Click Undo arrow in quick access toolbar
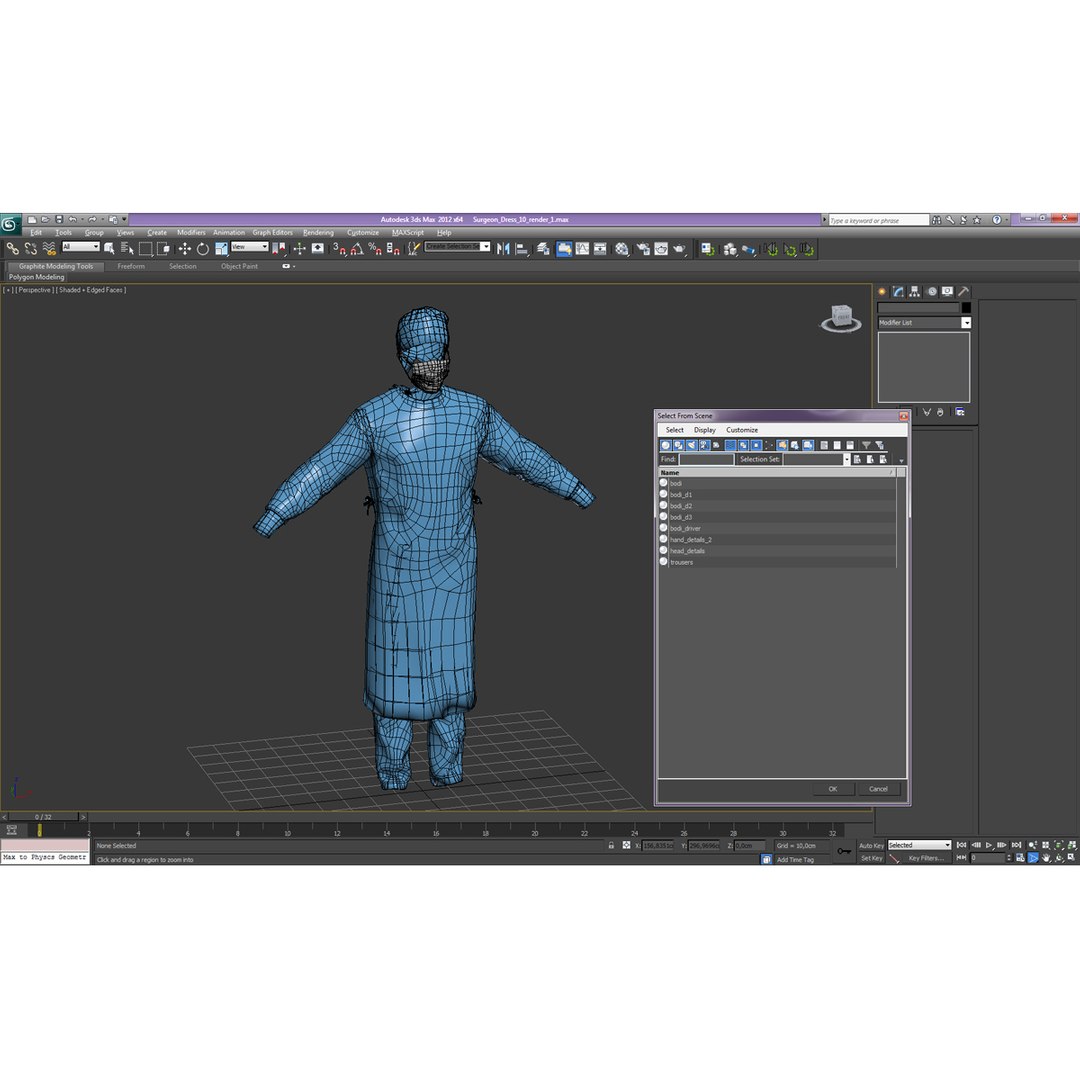1080x1080 pixels. click(x=72, y=220)
